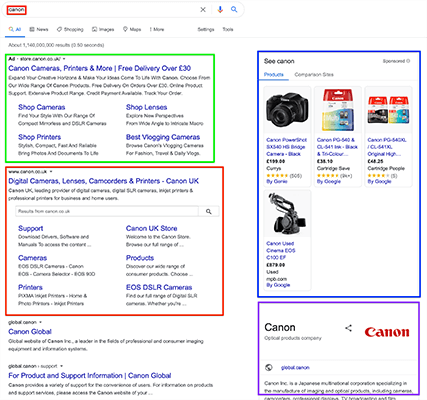Click the £879.00 price text
This screenshot has width=427, height=400.
[275, 265]
